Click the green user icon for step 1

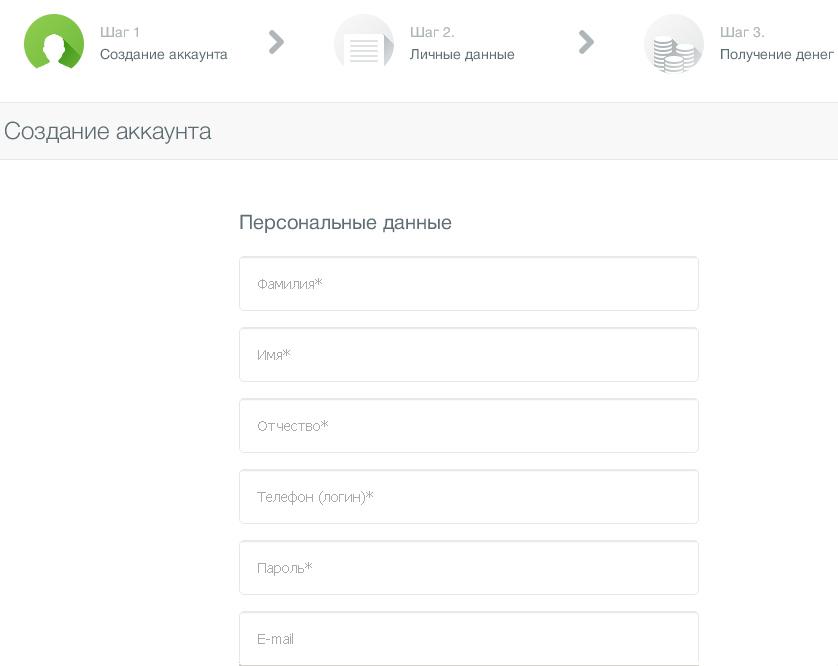click(54, 43)
